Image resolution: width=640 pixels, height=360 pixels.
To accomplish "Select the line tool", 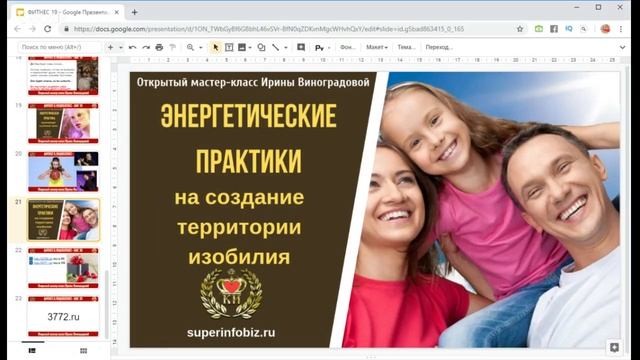I will pyautogui.click(x=276, y=47).
